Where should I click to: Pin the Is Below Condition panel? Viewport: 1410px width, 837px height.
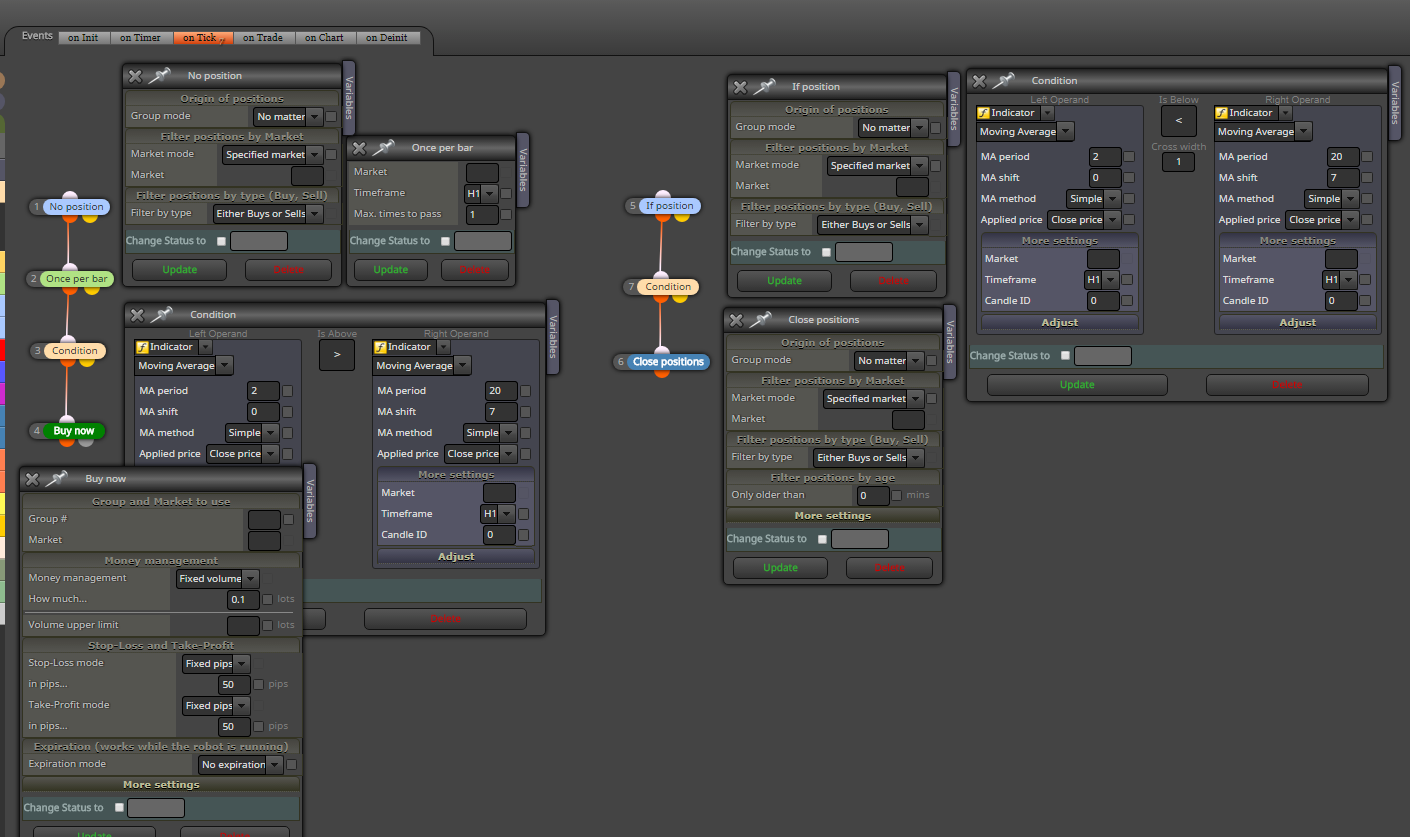tap(1005, 81)
